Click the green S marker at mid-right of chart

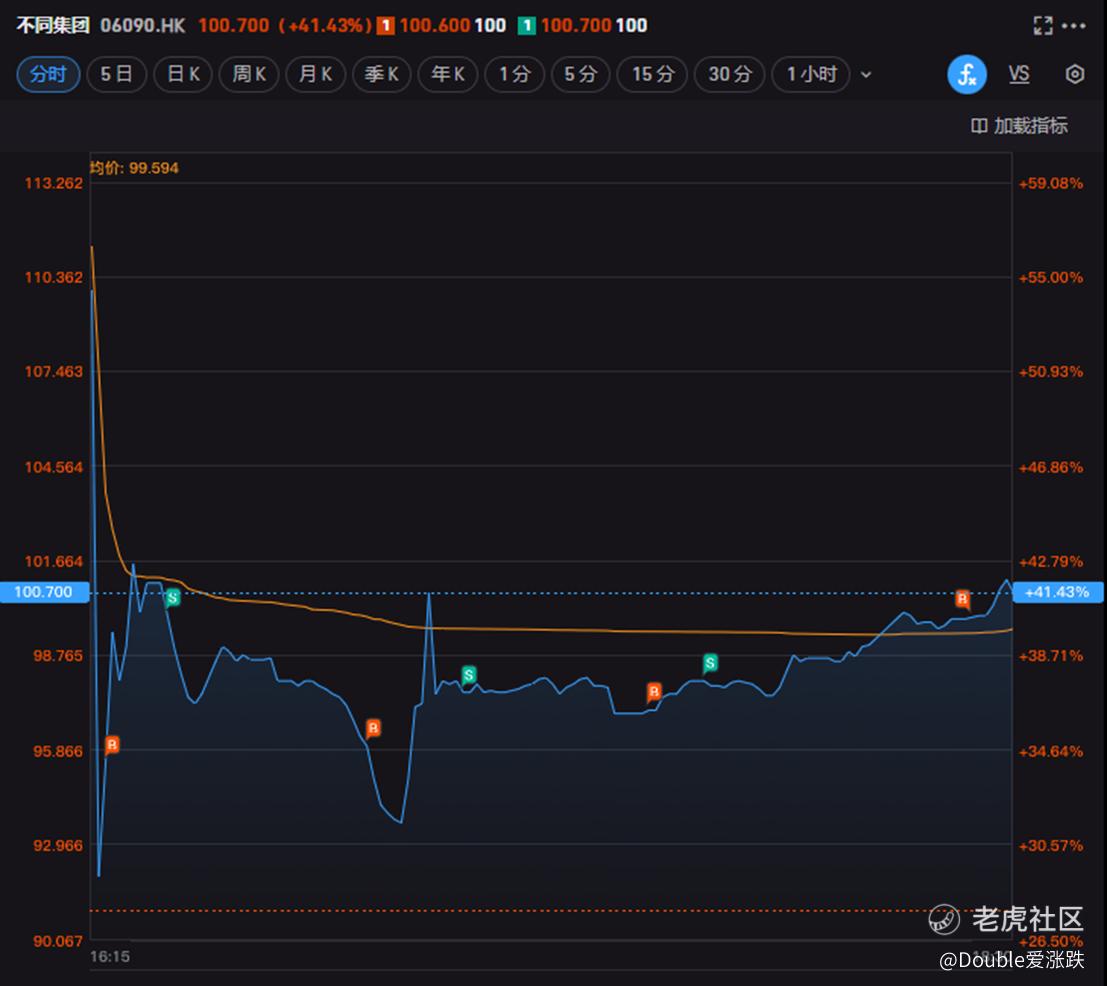710,662
